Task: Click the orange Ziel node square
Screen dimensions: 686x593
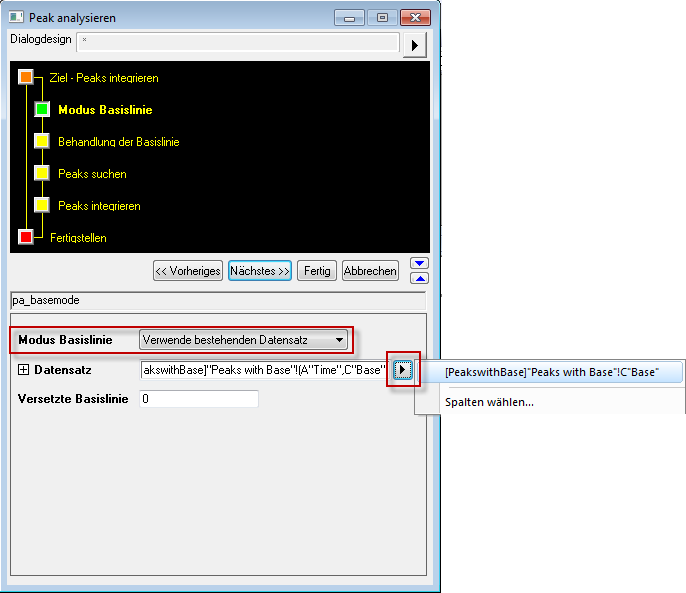Action: point(26,77)
